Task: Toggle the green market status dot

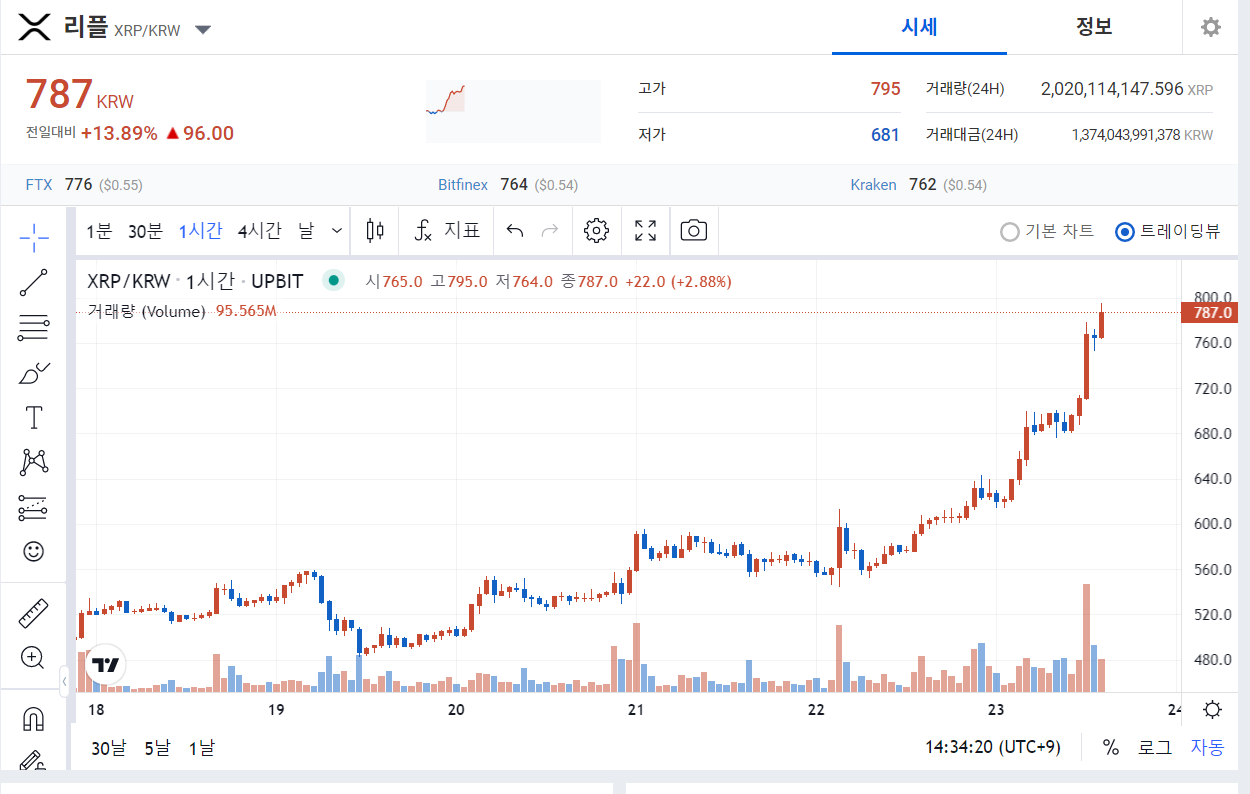Action: coord(333,281)
